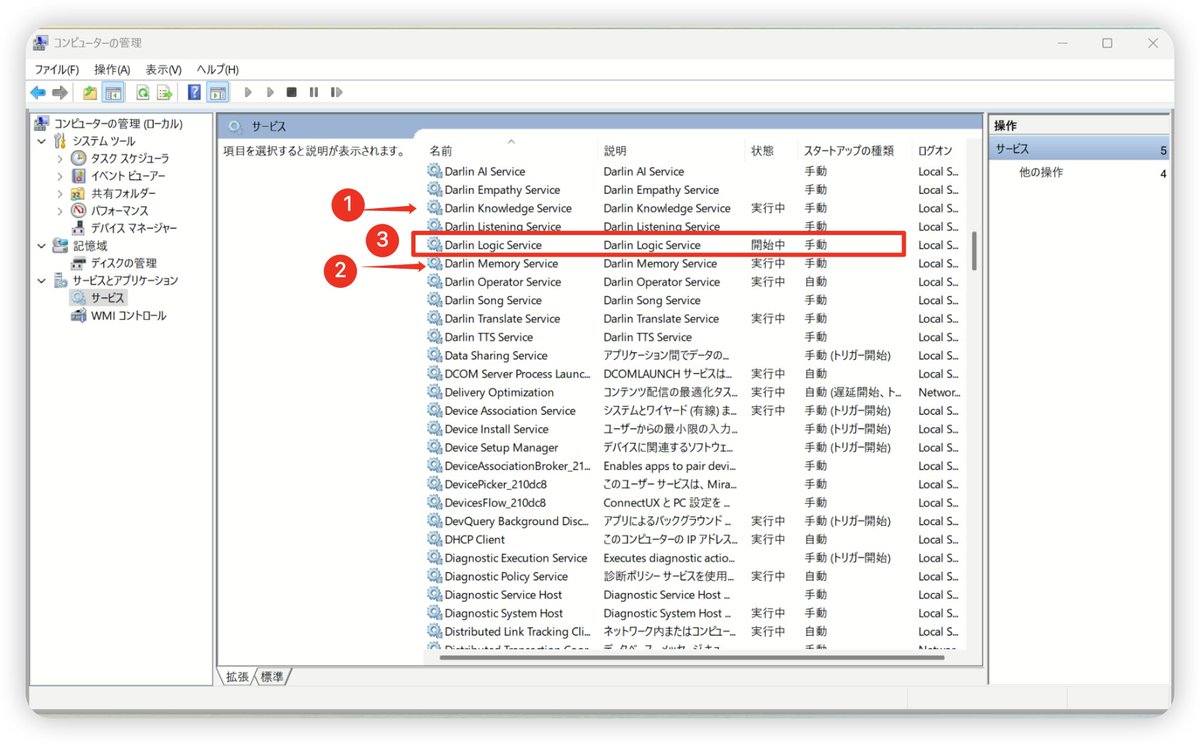1200x744 pixels.
Task: Select WMI コントロール in the tree
Action: [x=128, y=316]
